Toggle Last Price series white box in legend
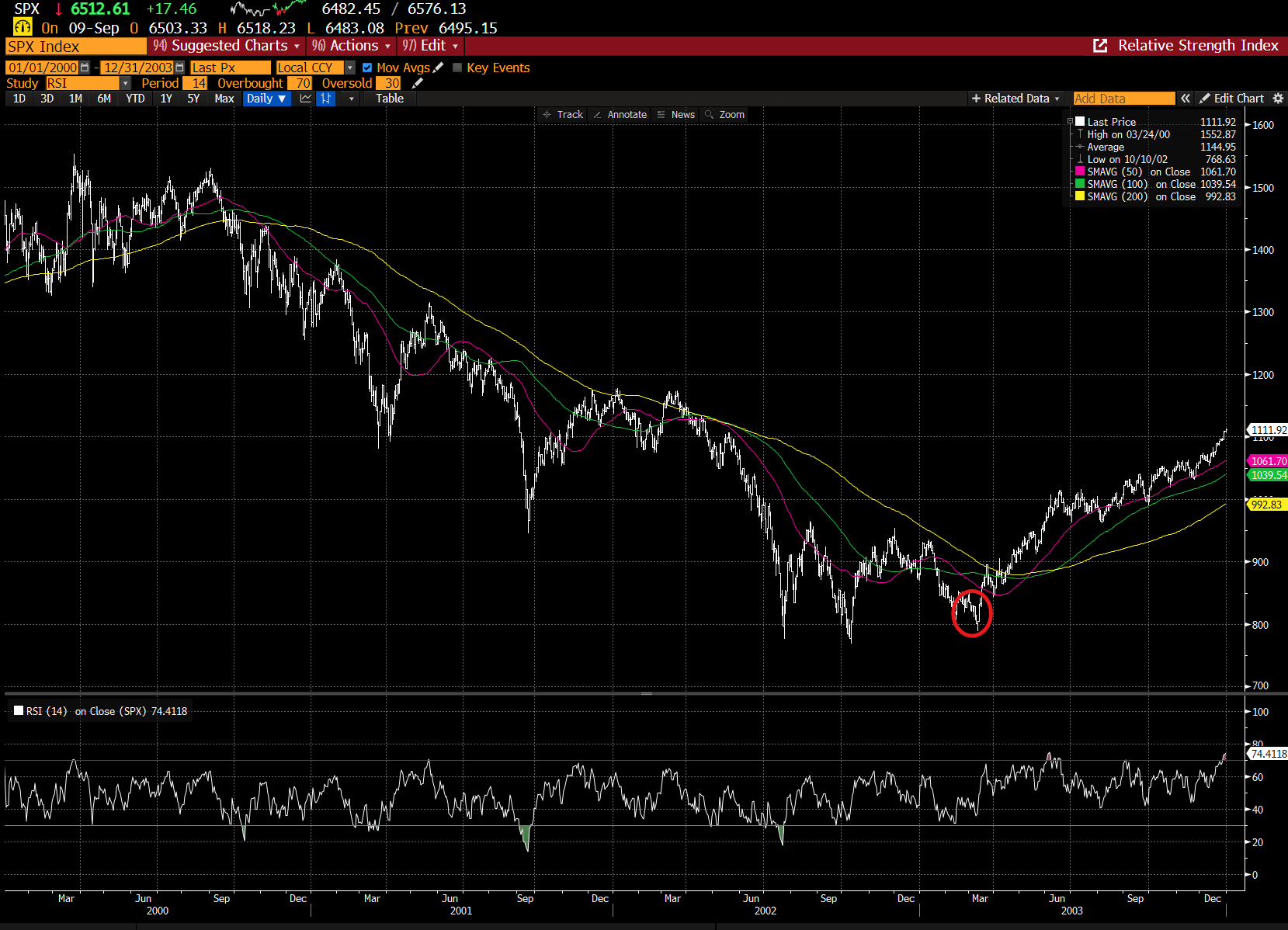Viewport: 1288px width, 930px height. [1080, 122]
